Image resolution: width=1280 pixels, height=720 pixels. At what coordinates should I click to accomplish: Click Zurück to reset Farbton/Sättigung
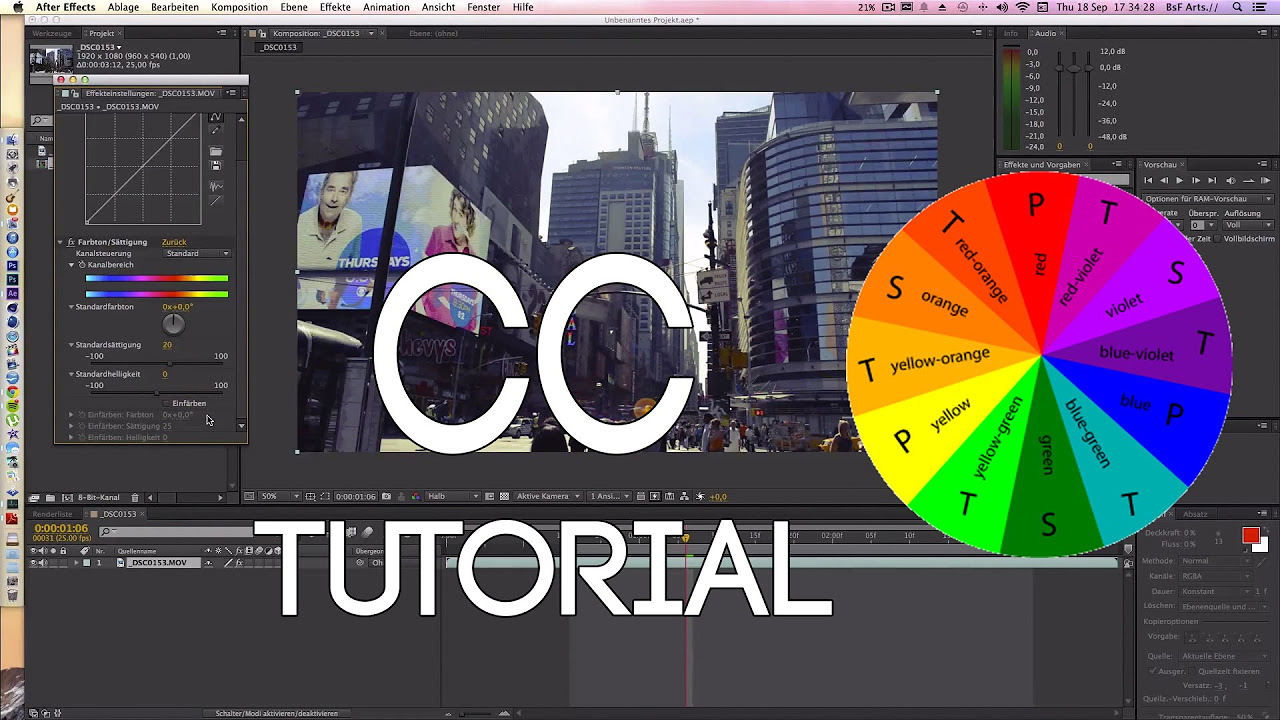coord(174,242)
